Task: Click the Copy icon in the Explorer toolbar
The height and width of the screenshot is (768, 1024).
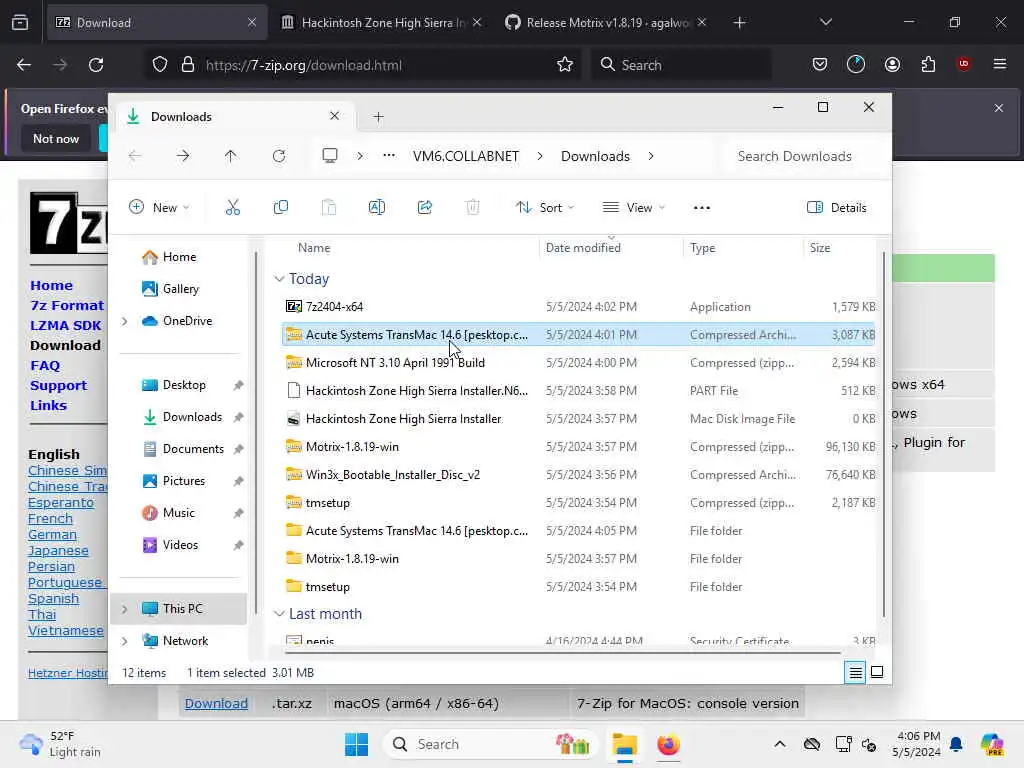Action: [x=281, y=208]
